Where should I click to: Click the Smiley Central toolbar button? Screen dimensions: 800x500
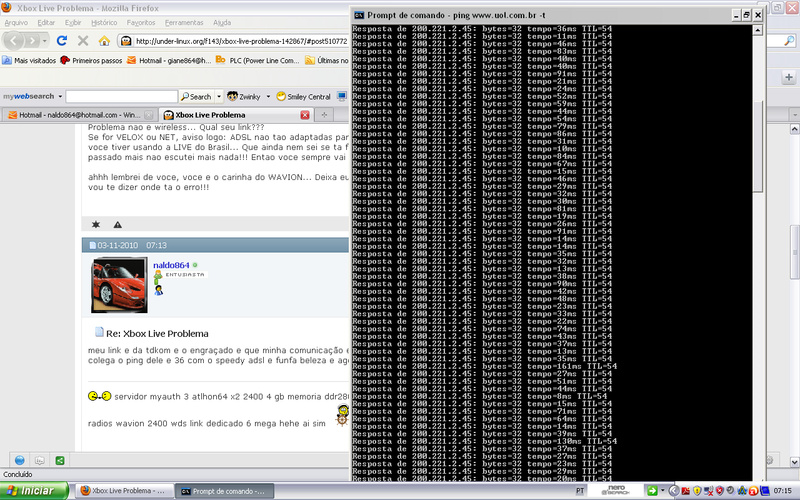click(x=304, y=96)
